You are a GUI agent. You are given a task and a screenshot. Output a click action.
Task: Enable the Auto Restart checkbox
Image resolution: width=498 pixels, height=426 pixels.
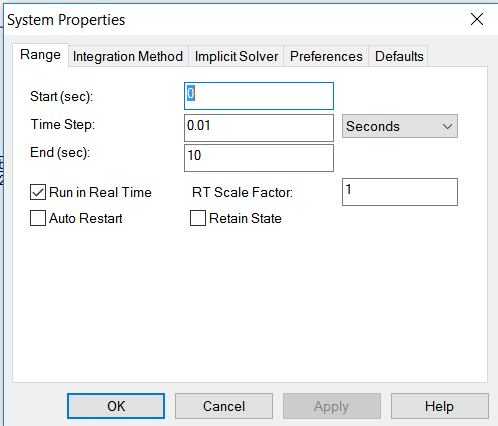pos(38,218)
